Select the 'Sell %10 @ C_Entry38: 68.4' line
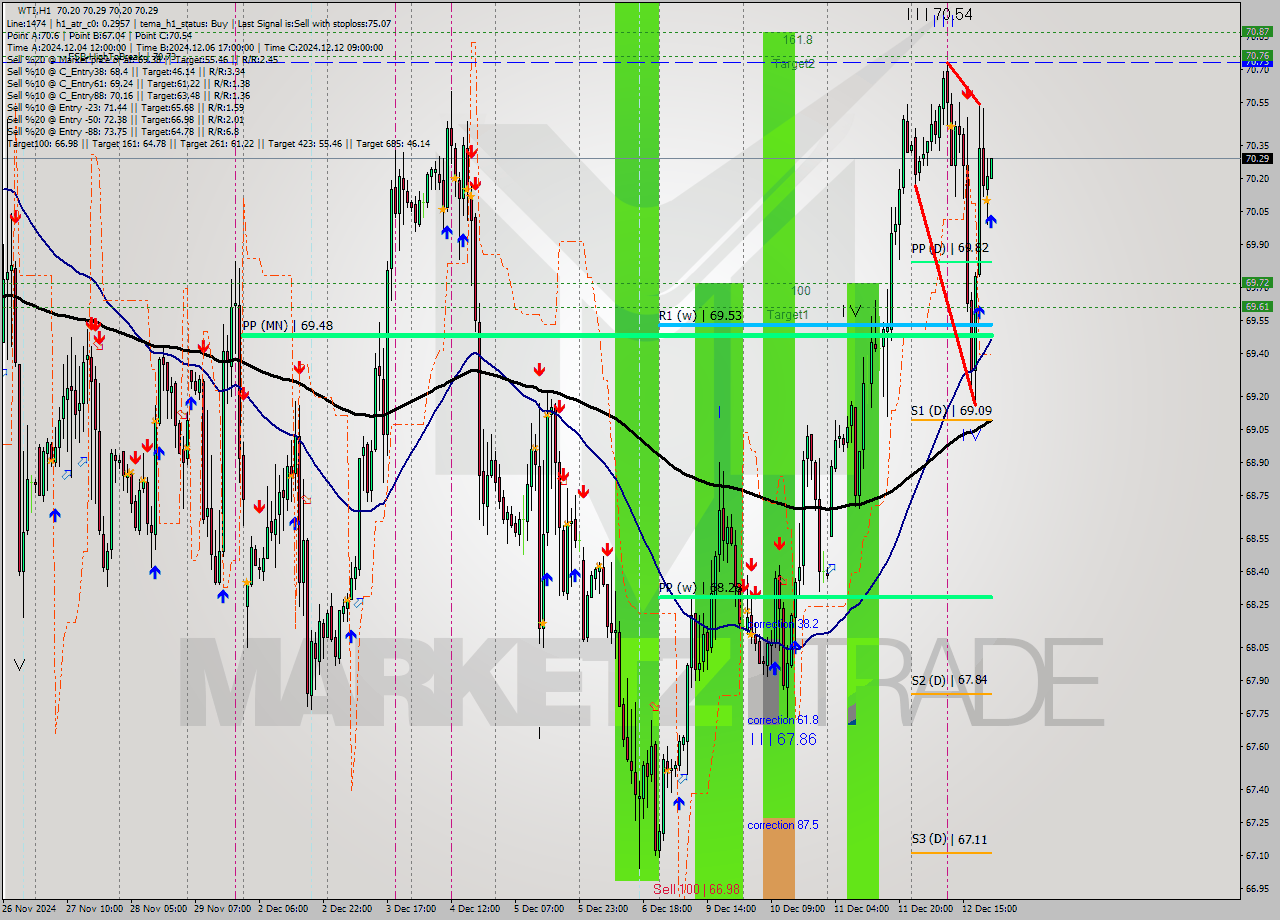 click(126, 71)
